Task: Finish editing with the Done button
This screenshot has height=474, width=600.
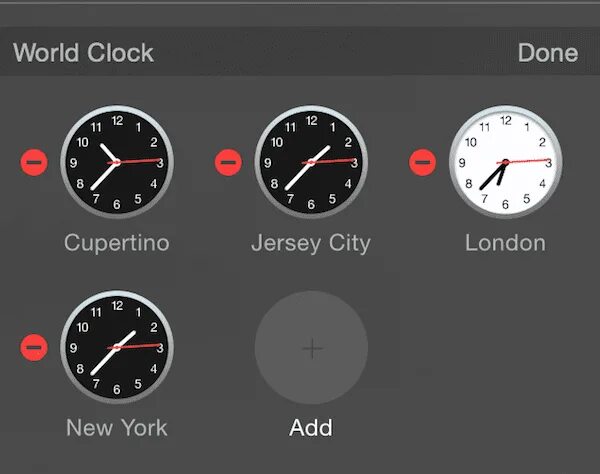Action: coord(548,53)
